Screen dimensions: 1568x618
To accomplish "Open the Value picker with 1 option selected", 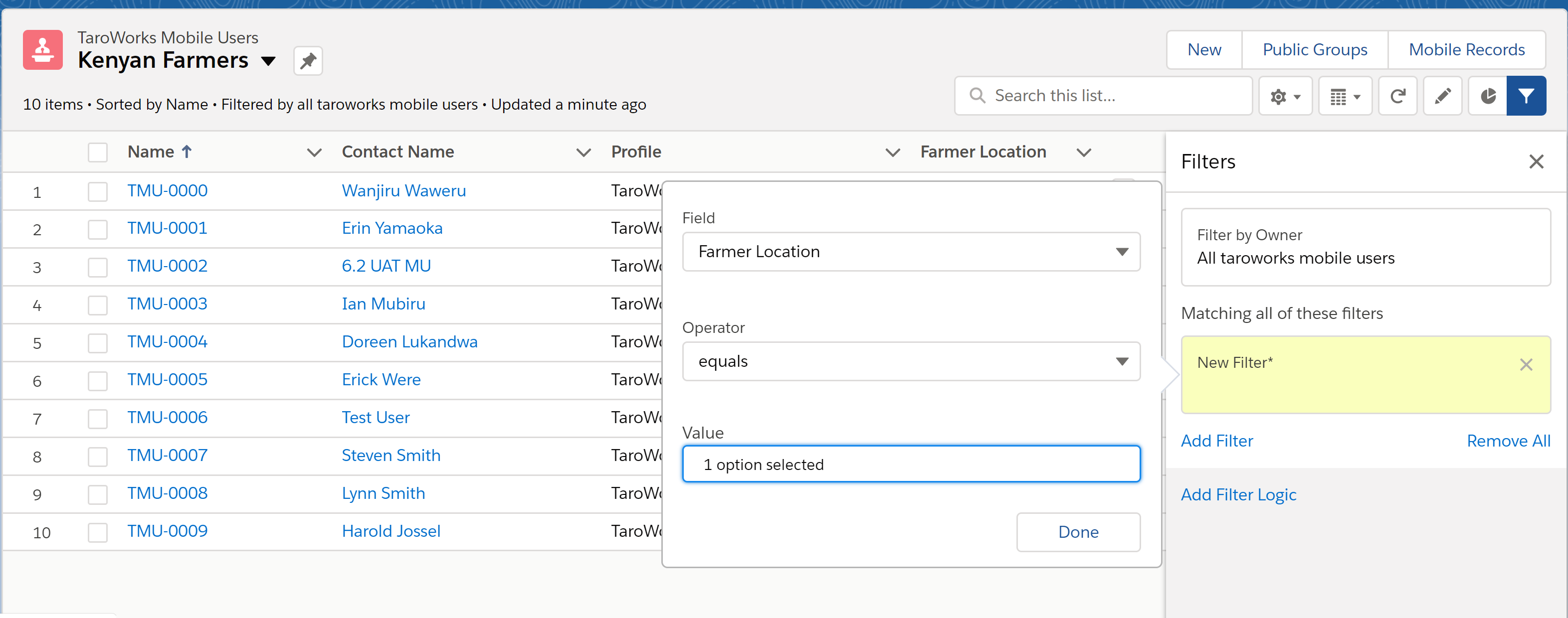I will tap(911, 464).
